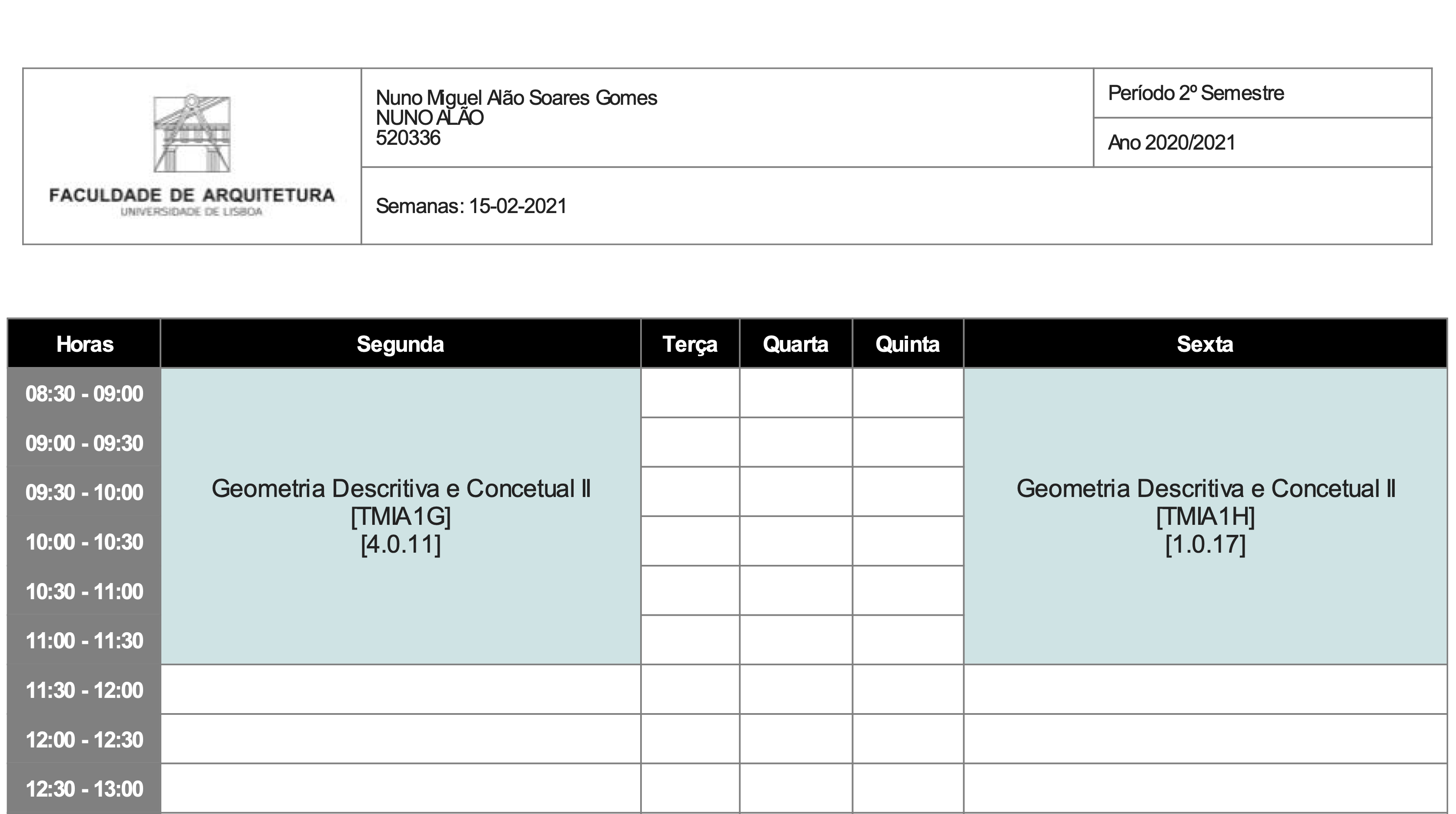The width and height of the screenshot is (1456, 814).
Task: Click the Terça column header
Action: pos(690,344)
